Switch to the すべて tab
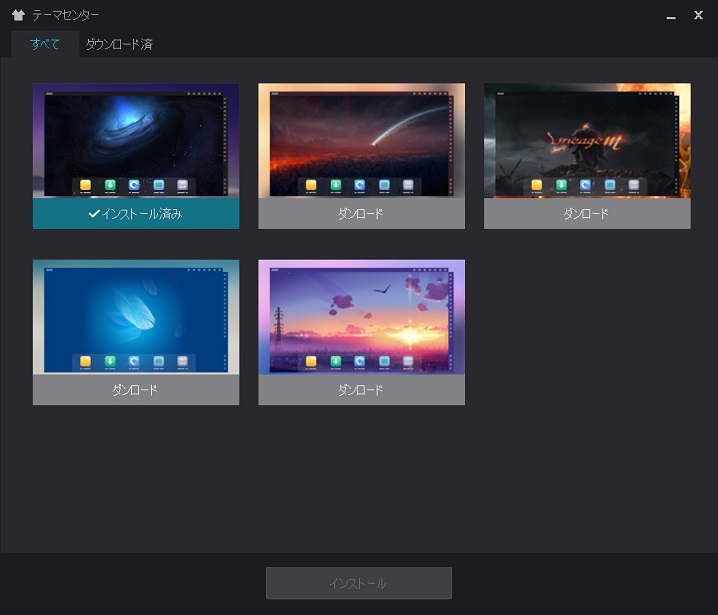Screen dimensions: 718x615 tap(45, 44)
